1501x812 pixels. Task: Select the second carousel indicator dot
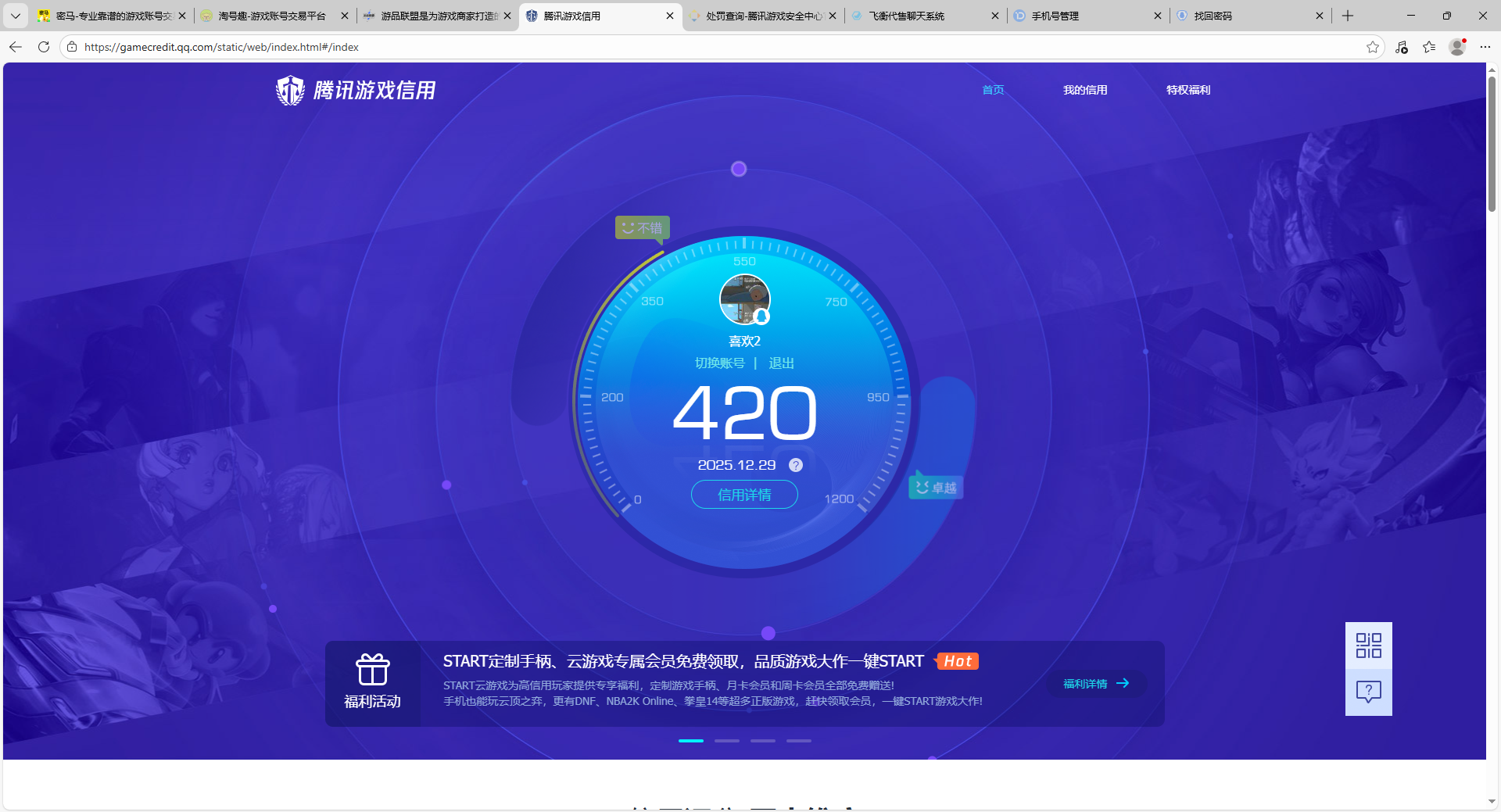(726, 741)
